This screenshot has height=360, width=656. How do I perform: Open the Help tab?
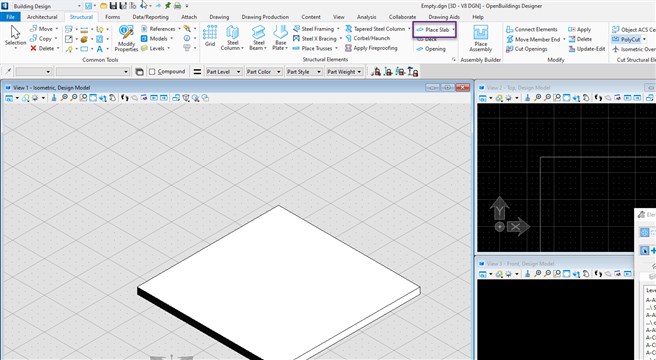[x=478, y=17]
